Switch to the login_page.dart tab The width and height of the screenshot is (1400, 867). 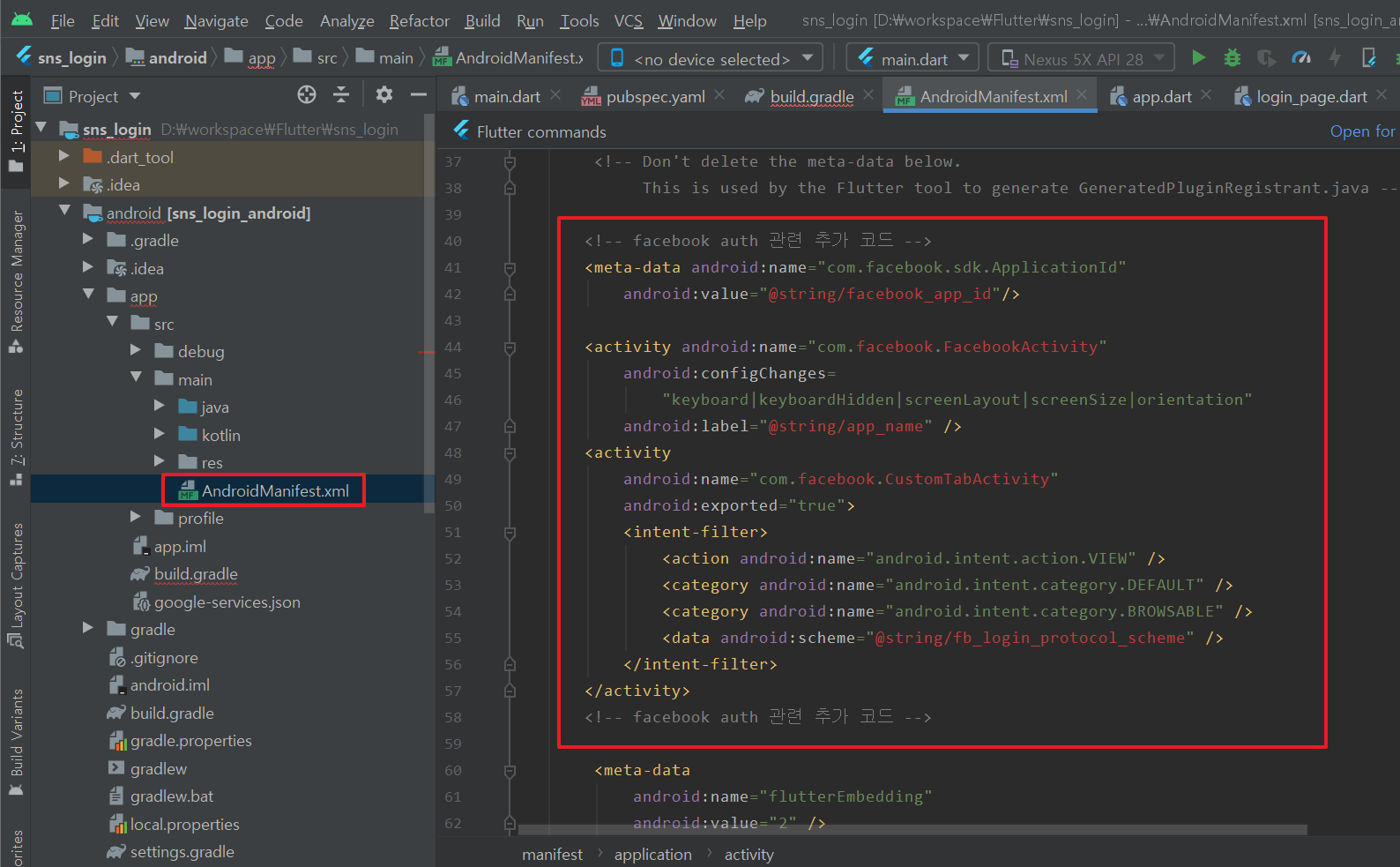[x=1311, y=96]
